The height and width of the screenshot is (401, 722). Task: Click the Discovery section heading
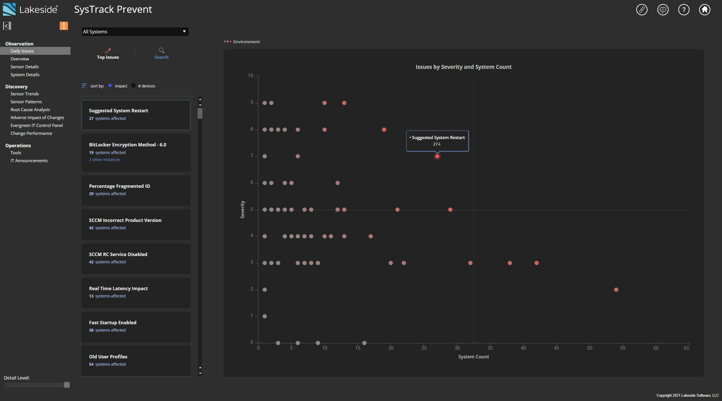click(16, 87)
